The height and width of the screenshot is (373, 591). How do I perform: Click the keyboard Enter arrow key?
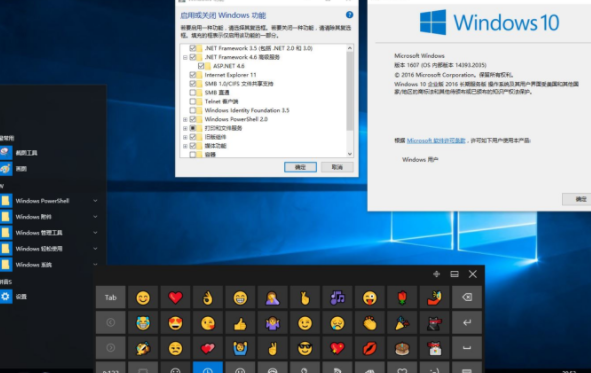pos(467,323)
